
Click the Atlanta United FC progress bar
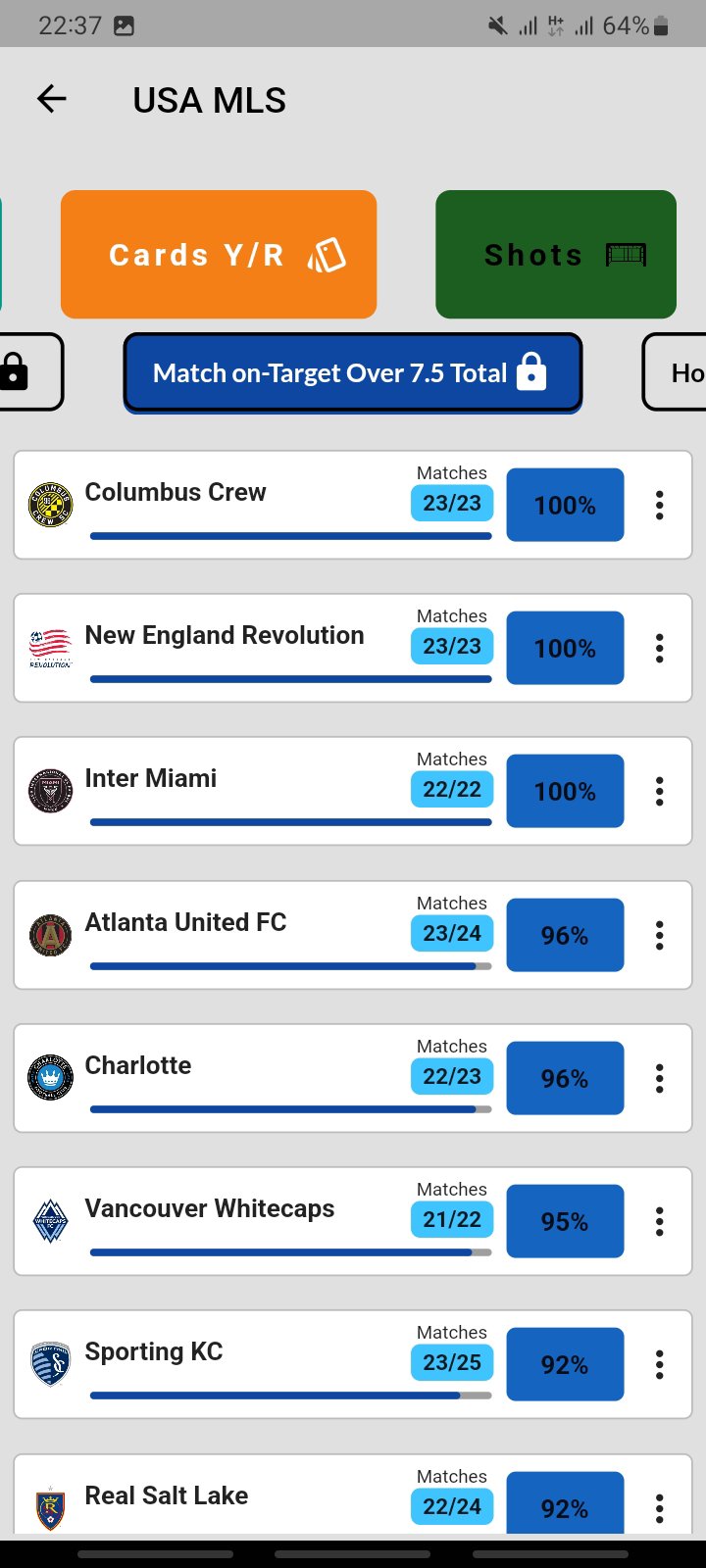coord(290,966)
